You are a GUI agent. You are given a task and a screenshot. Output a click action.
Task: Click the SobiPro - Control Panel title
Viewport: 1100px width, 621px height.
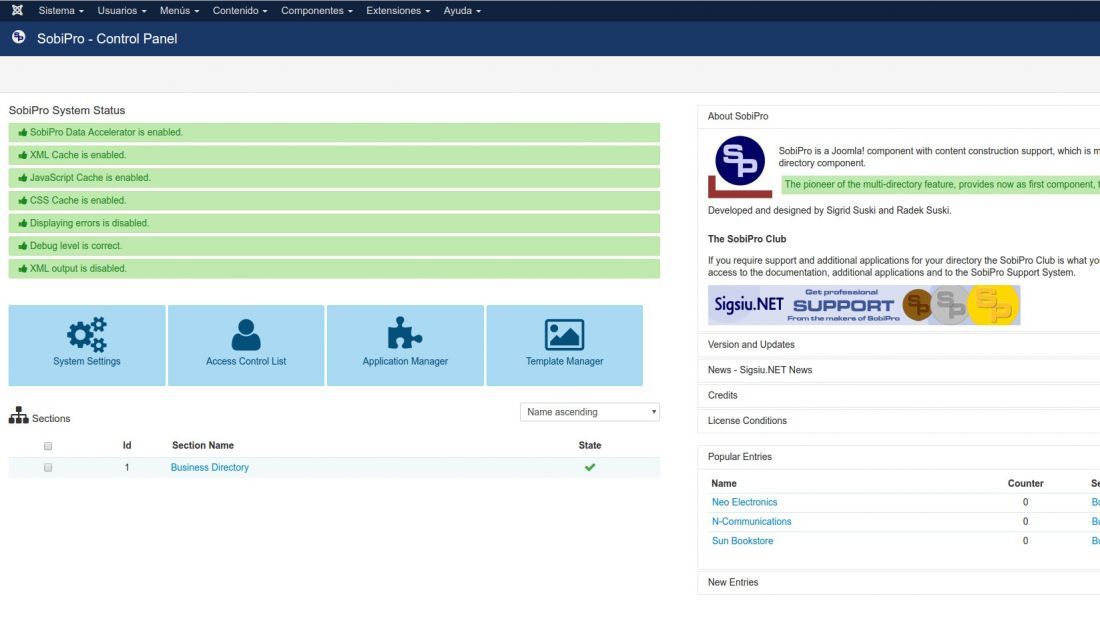pos(107,39)
